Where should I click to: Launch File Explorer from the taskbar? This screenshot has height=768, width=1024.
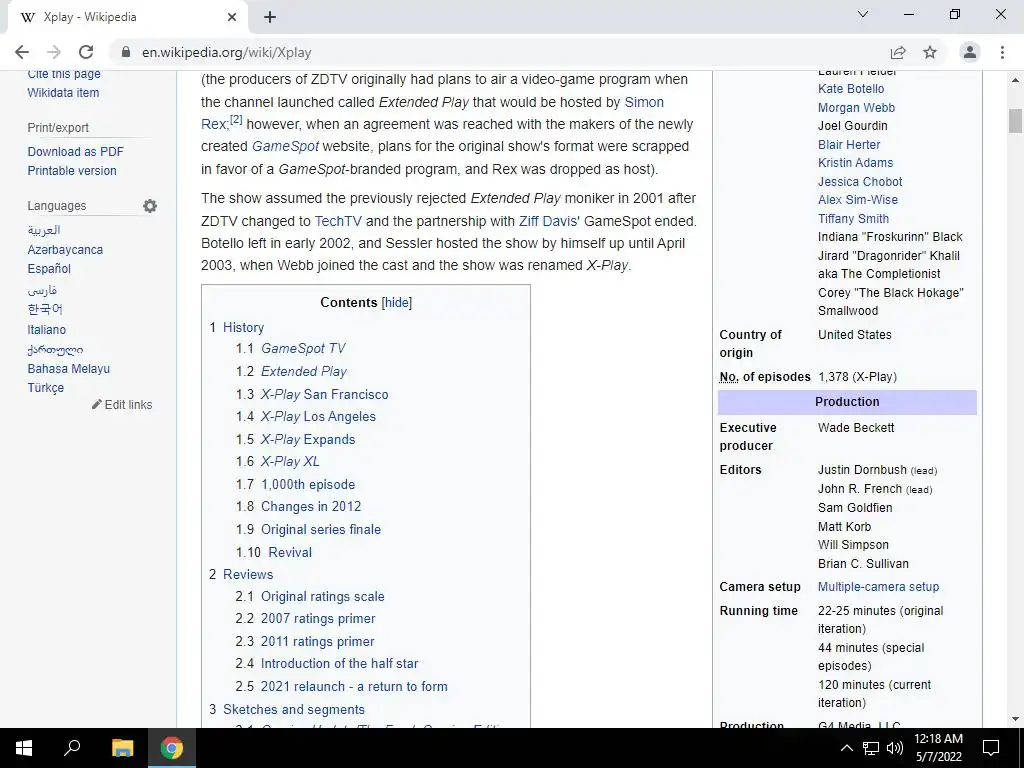coord(122,748)
